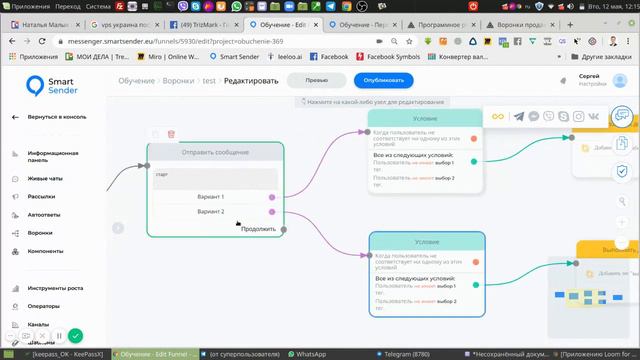Click Продолжить gray output connector
Viewport: 640px width, 360px height.
click(284, 229)
